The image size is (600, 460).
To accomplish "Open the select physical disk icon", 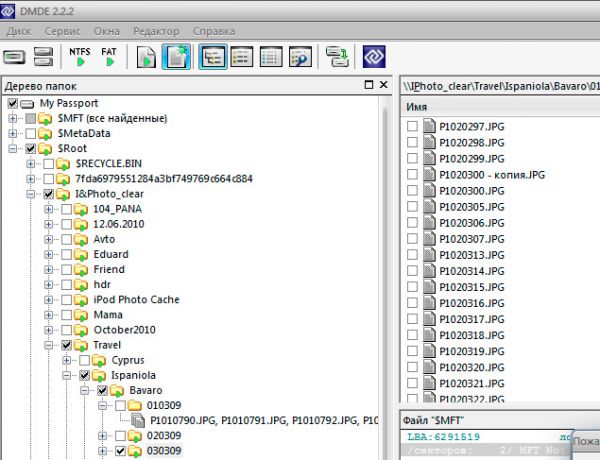I will coord(15,58).
